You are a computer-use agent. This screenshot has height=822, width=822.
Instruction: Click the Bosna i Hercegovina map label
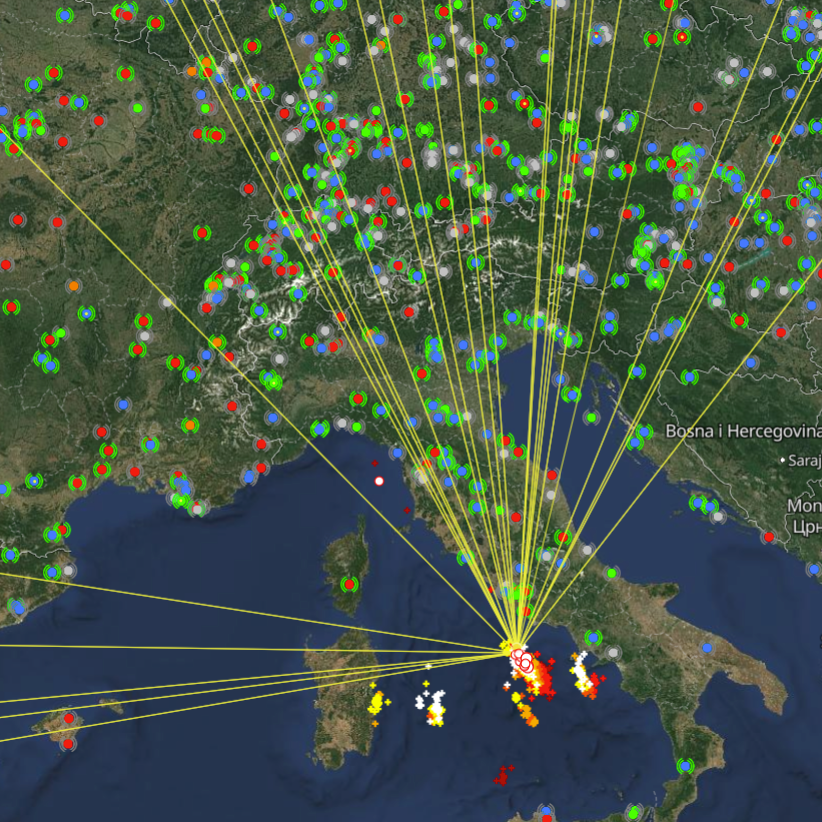tap(743, 432)
